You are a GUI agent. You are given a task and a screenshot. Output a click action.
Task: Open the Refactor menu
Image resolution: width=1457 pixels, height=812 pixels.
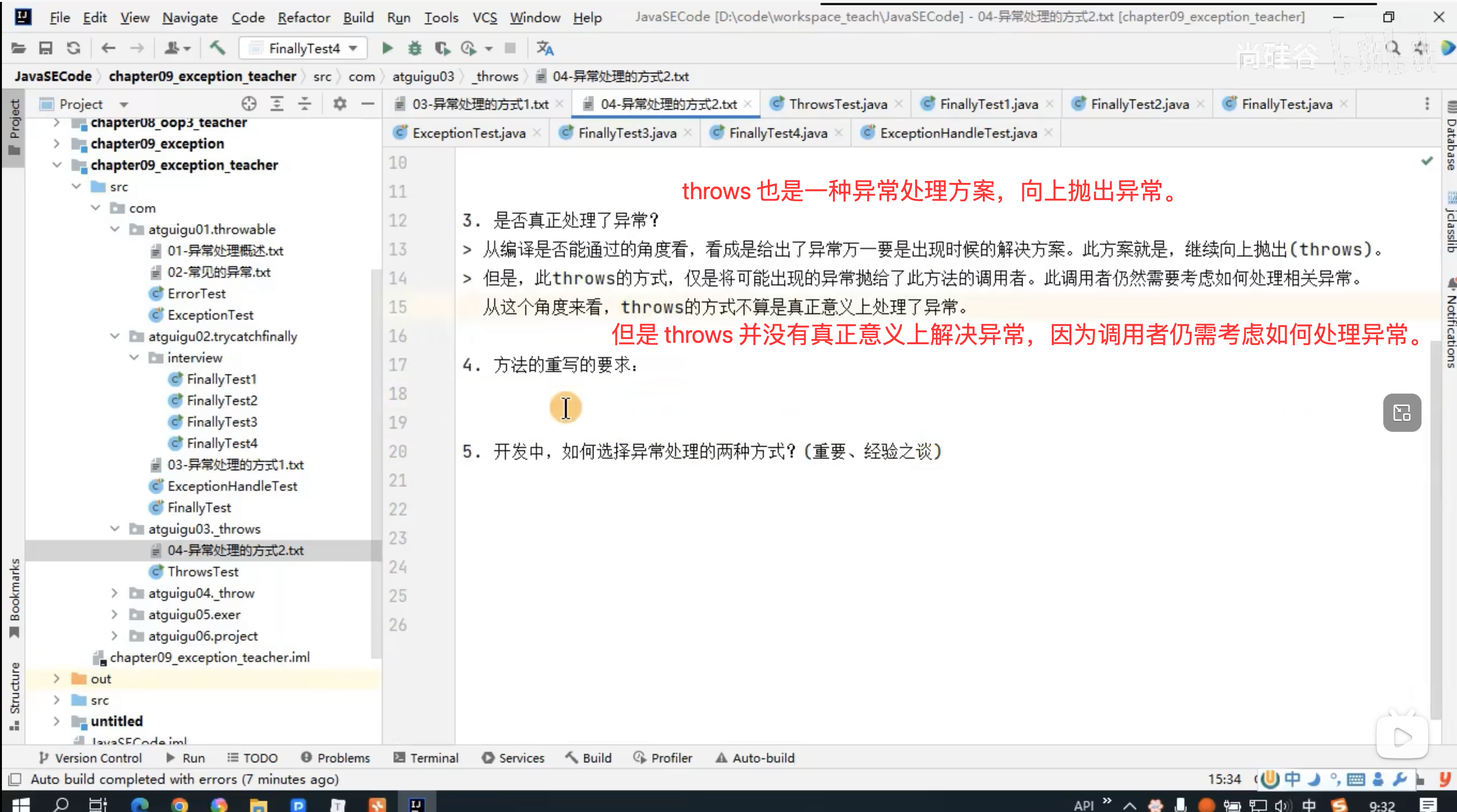point(303,18)
